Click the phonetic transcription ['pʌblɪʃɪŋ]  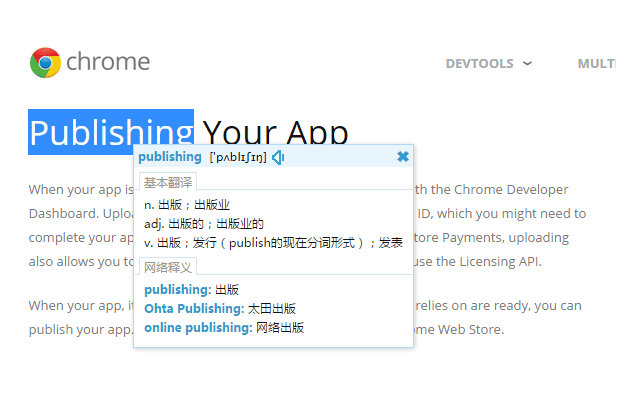238,157
